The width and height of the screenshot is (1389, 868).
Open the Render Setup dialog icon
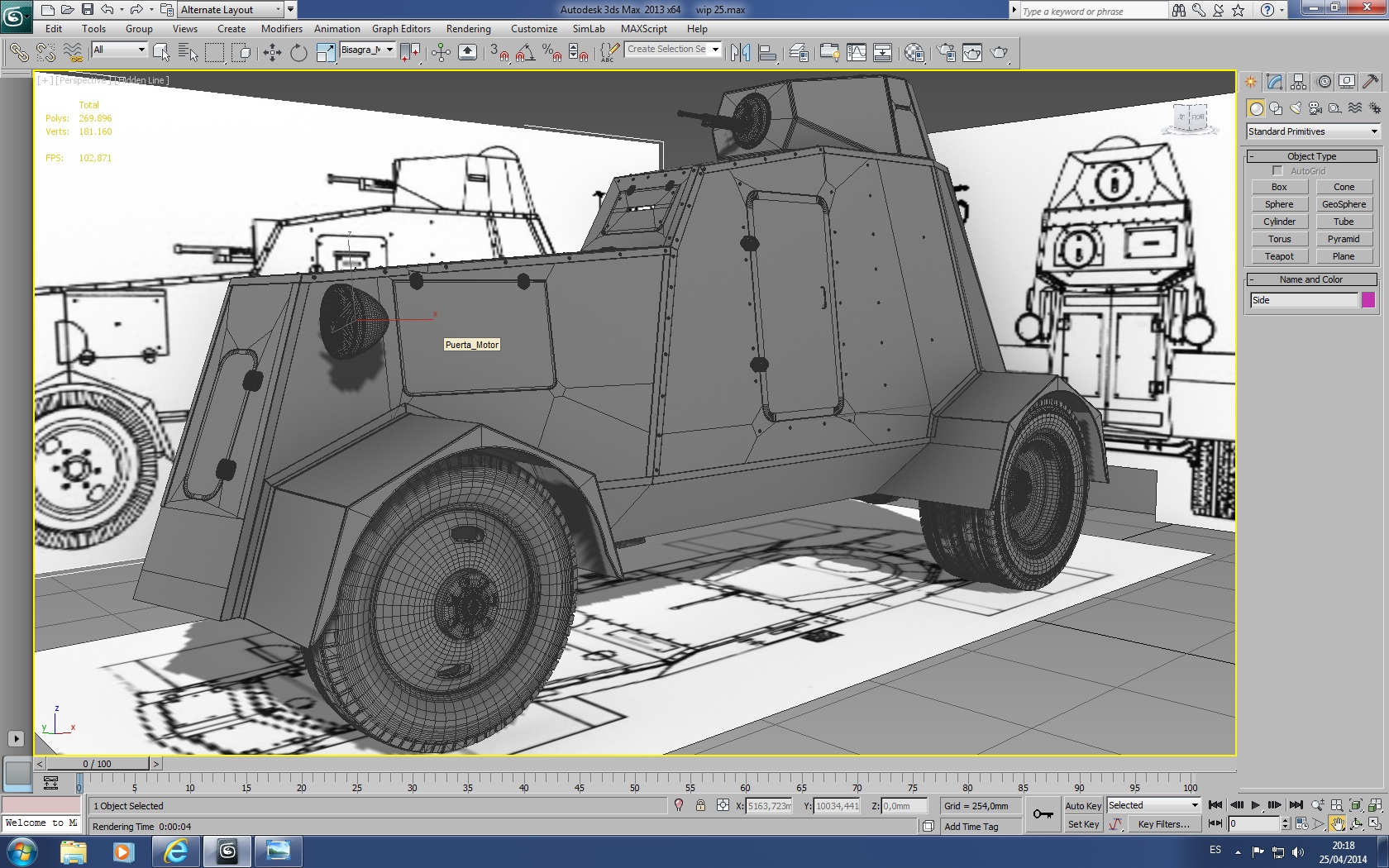[946, 53]
